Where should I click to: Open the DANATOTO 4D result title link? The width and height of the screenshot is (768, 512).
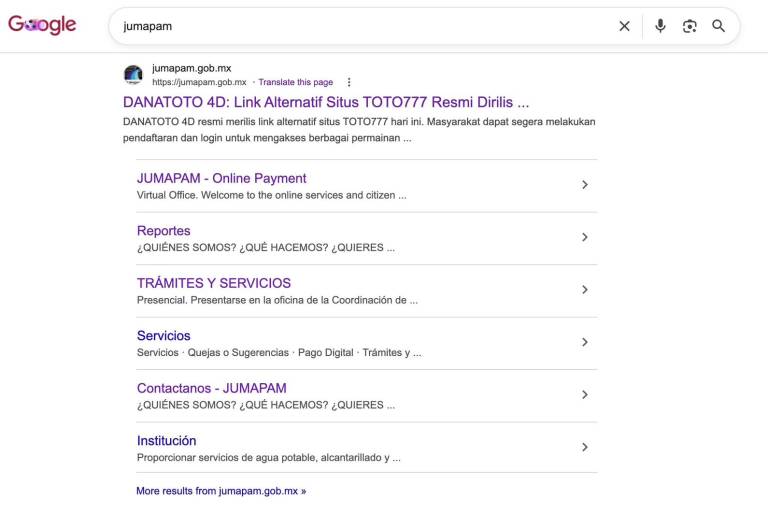pyautogui.click(x=326, y=102)
